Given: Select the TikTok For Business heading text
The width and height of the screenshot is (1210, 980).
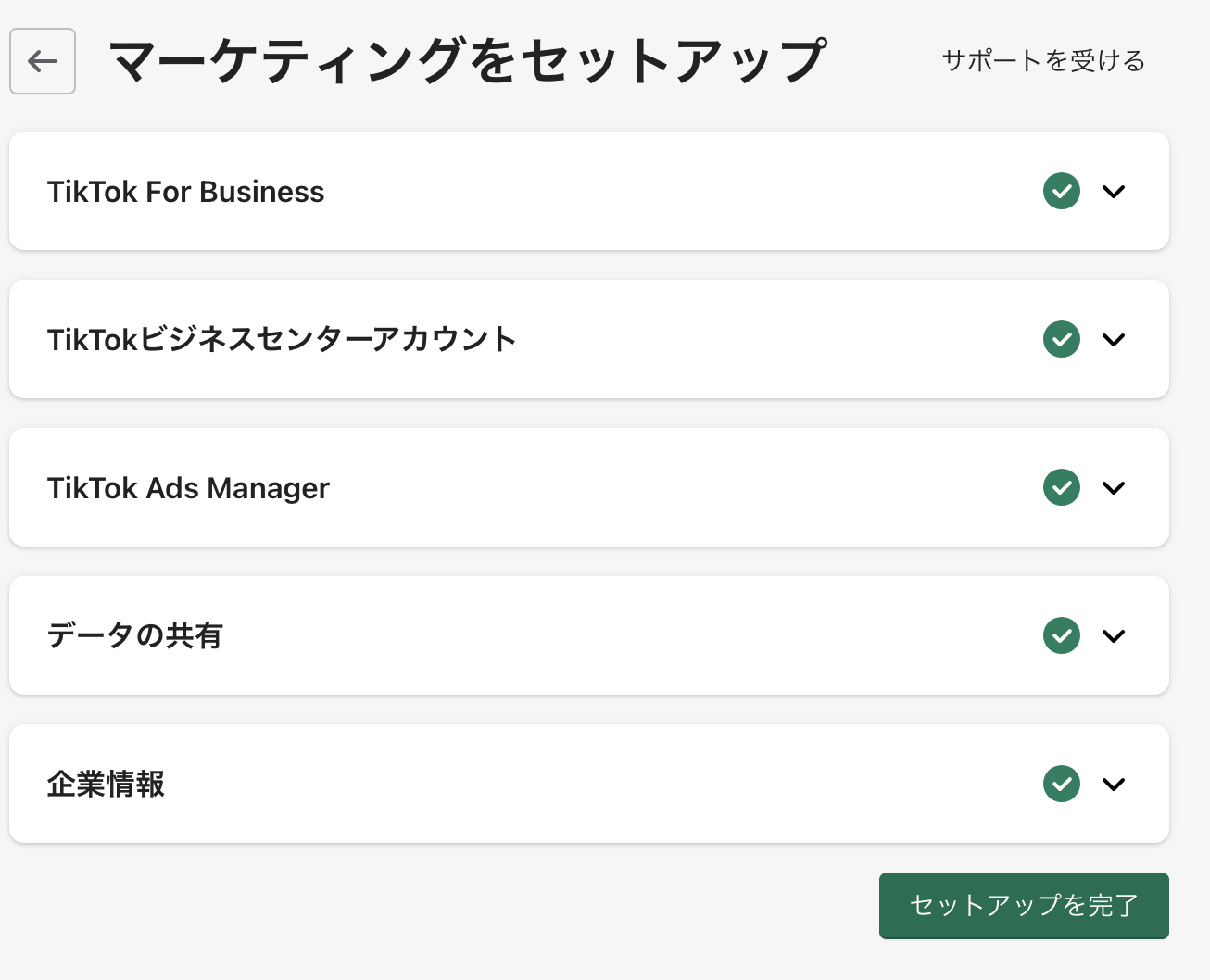Looking at the screenshot, I should tap(185, 192).
